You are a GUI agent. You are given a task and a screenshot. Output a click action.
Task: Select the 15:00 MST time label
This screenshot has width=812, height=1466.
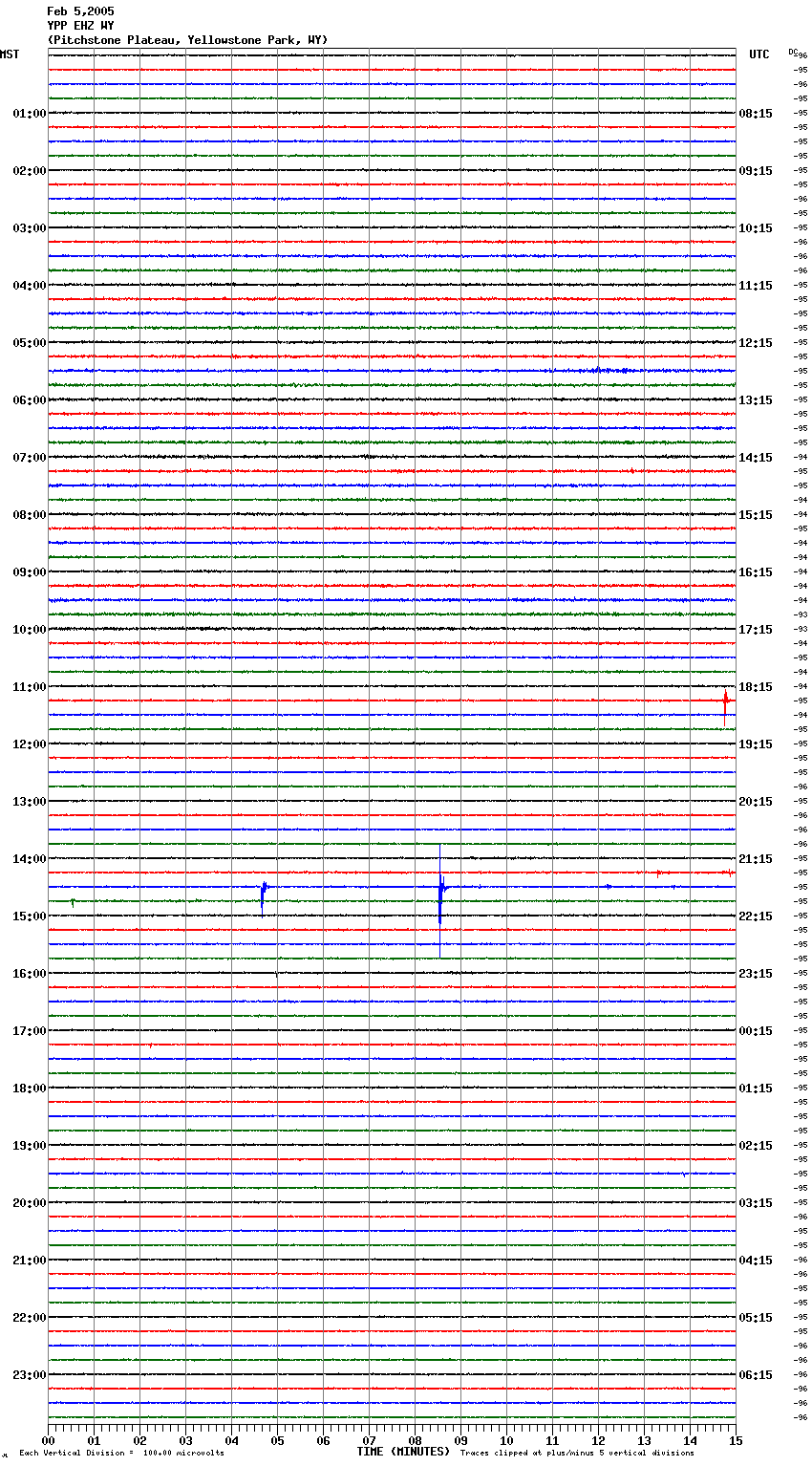click(30, 916)
